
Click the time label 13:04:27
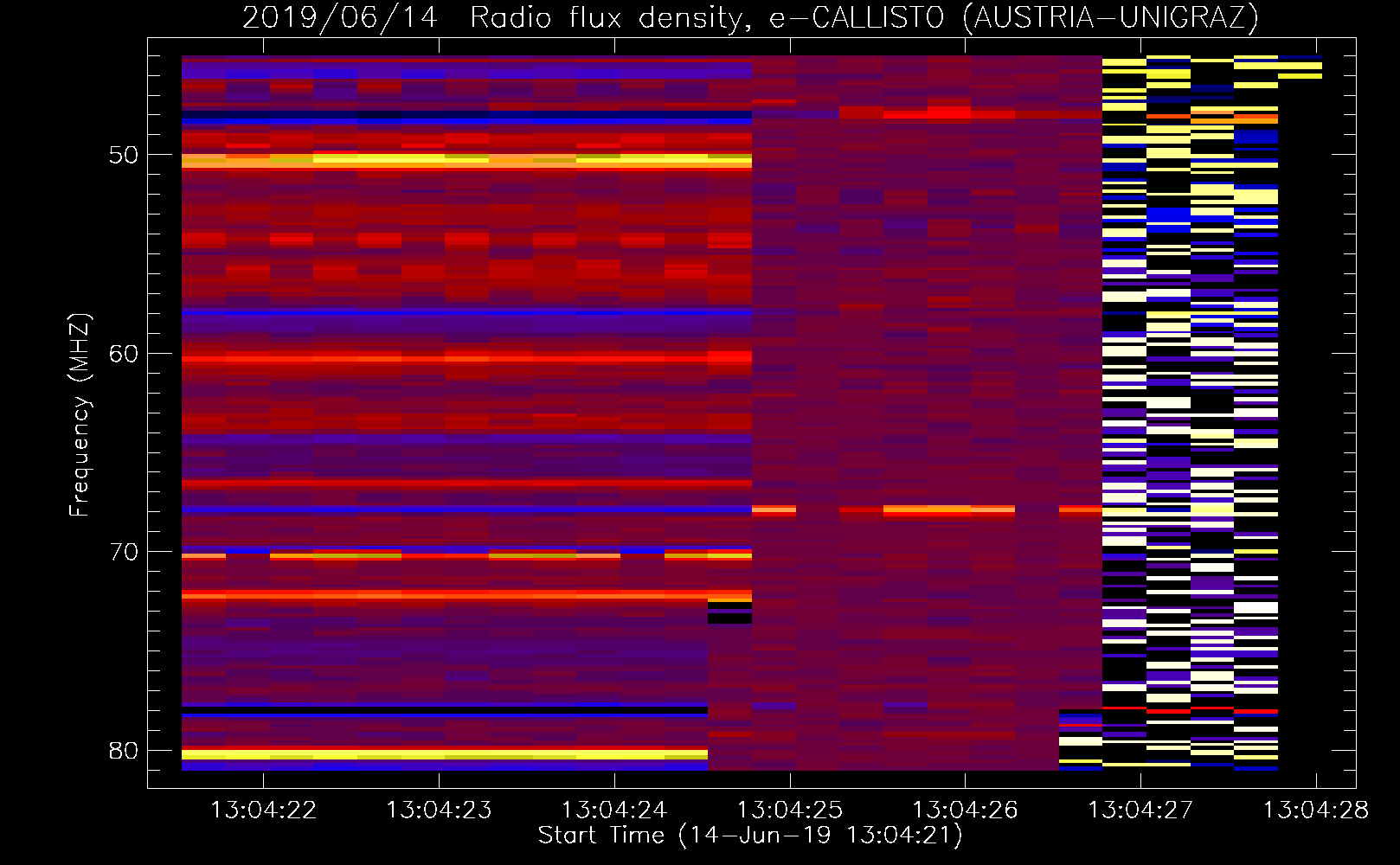tap(1140, 810)
